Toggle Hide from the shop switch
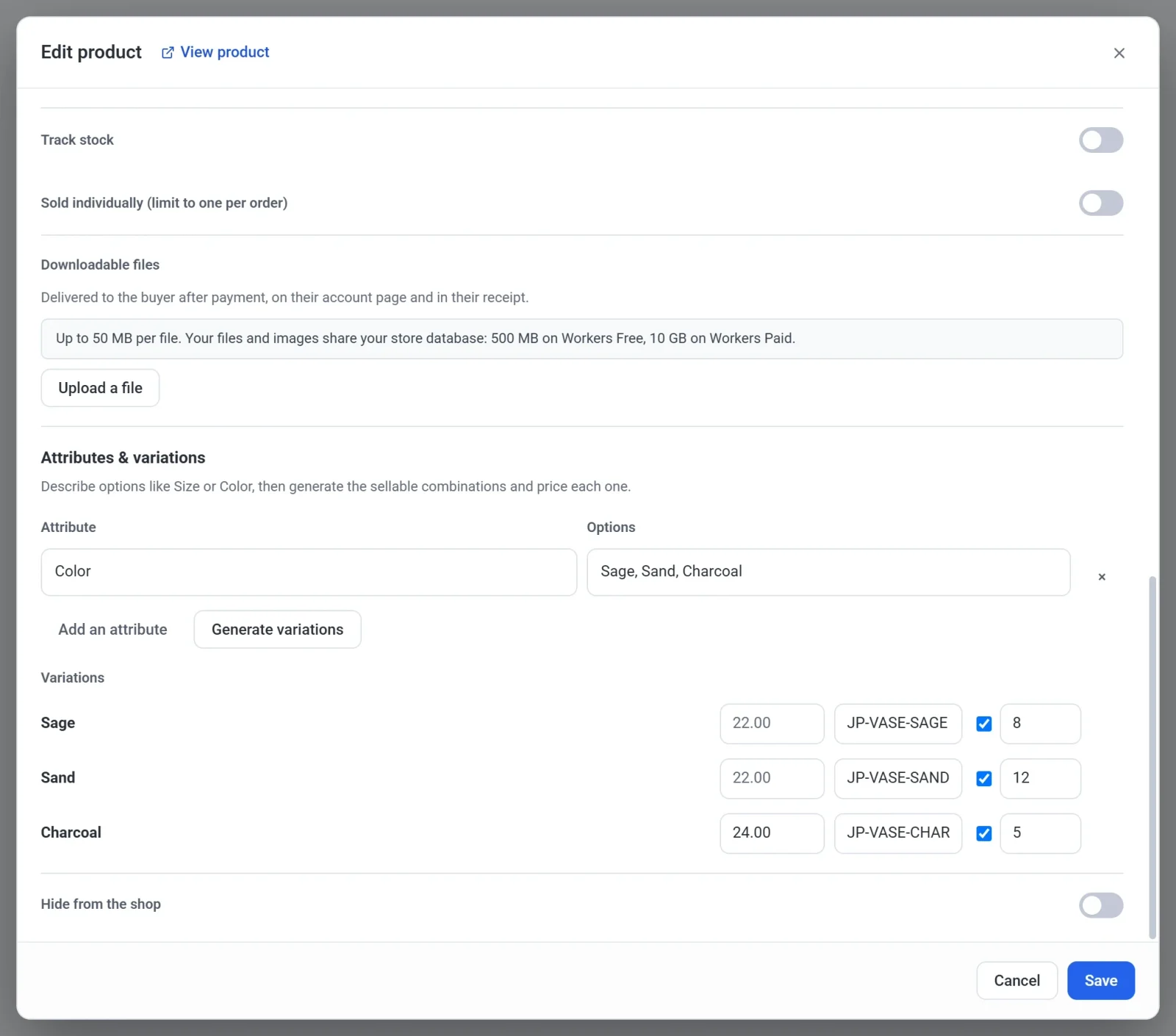Viewport: 1176px width, 1036px height. click(x=1100, y=905)
